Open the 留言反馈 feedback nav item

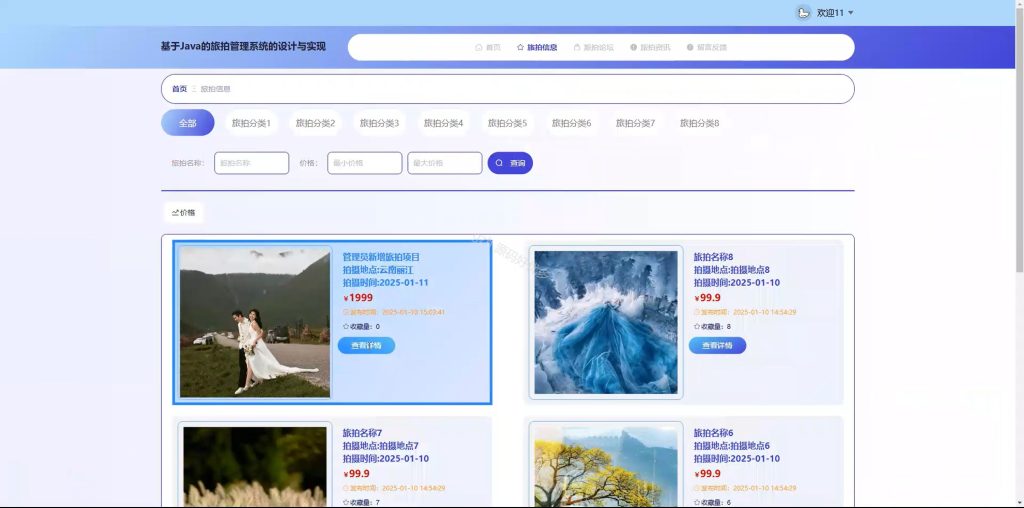pyautogui.click(x=707, y=48)
